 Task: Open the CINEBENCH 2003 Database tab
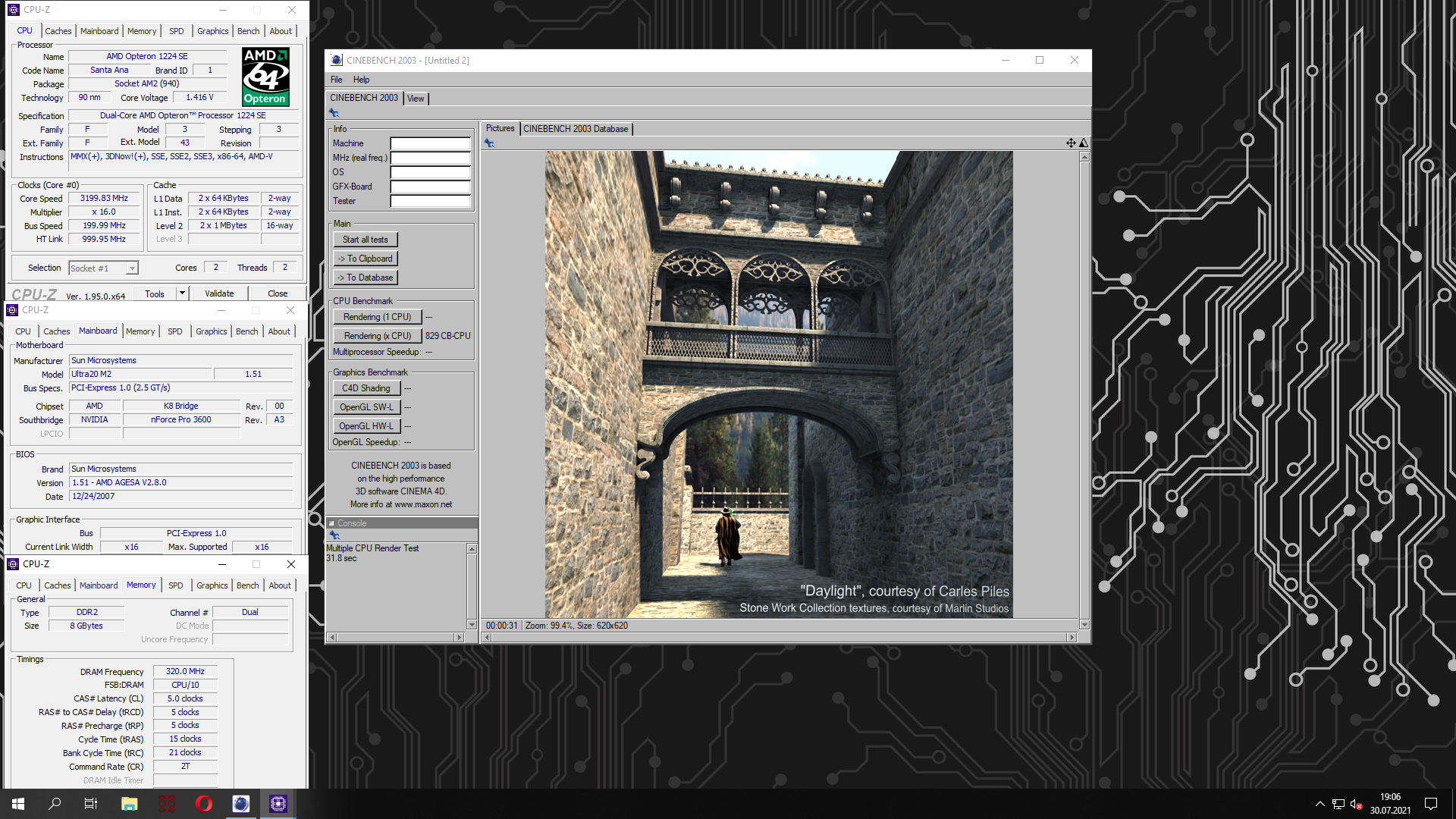(576, 129)
